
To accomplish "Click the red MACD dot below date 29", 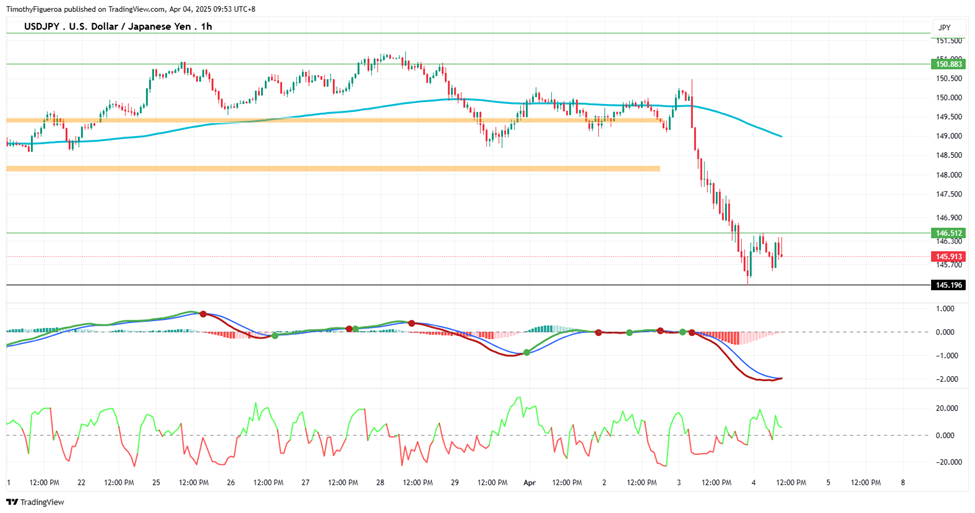I will pyautogui.click(x=411, y=323).
